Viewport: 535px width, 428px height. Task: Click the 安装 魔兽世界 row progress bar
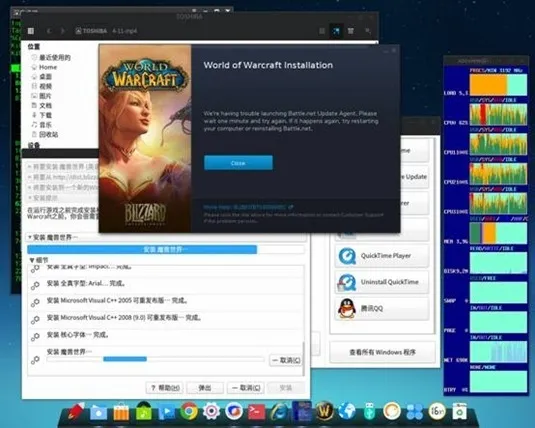pyautogui.click(x=155, y=359)
